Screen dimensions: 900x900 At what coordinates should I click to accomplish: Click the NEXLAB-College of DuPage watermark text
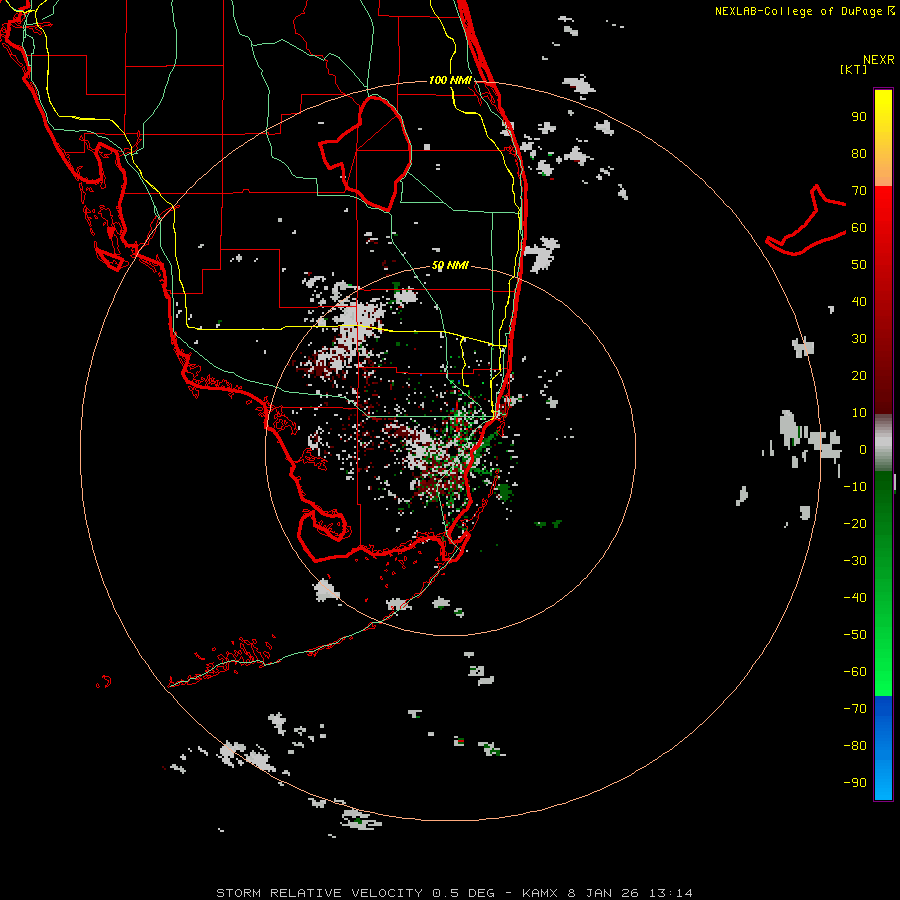(804, 11)
